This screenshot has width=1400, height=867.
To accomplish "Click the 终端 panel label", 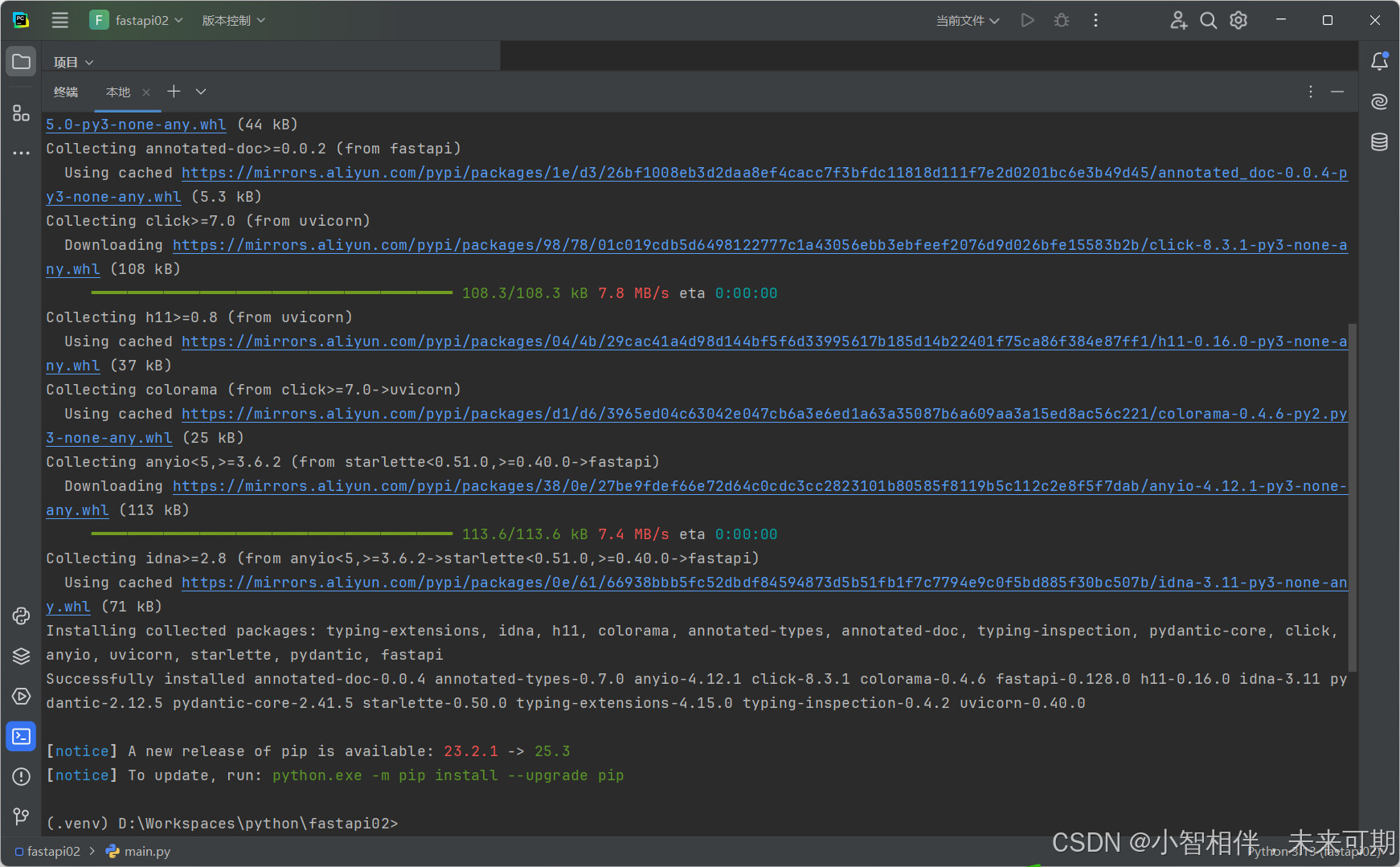I will tap(66, 92).
